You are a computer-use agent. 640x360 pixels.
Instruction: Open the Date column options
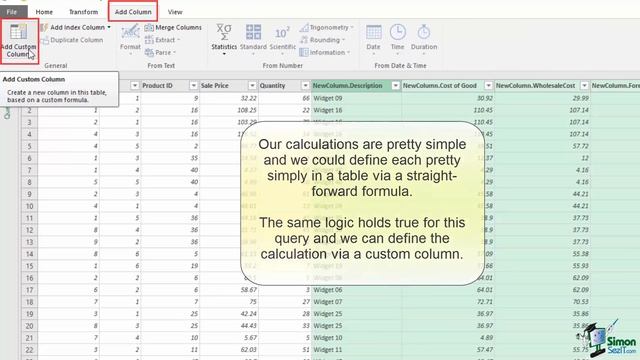373,39
